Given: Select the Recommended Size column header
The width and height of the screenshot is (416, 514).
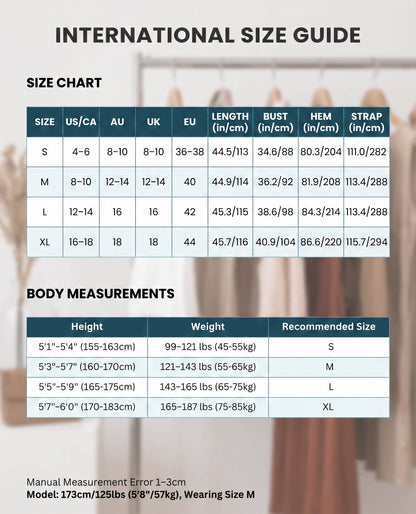Looking at the screenshot, I should click(x=329, y=327).
